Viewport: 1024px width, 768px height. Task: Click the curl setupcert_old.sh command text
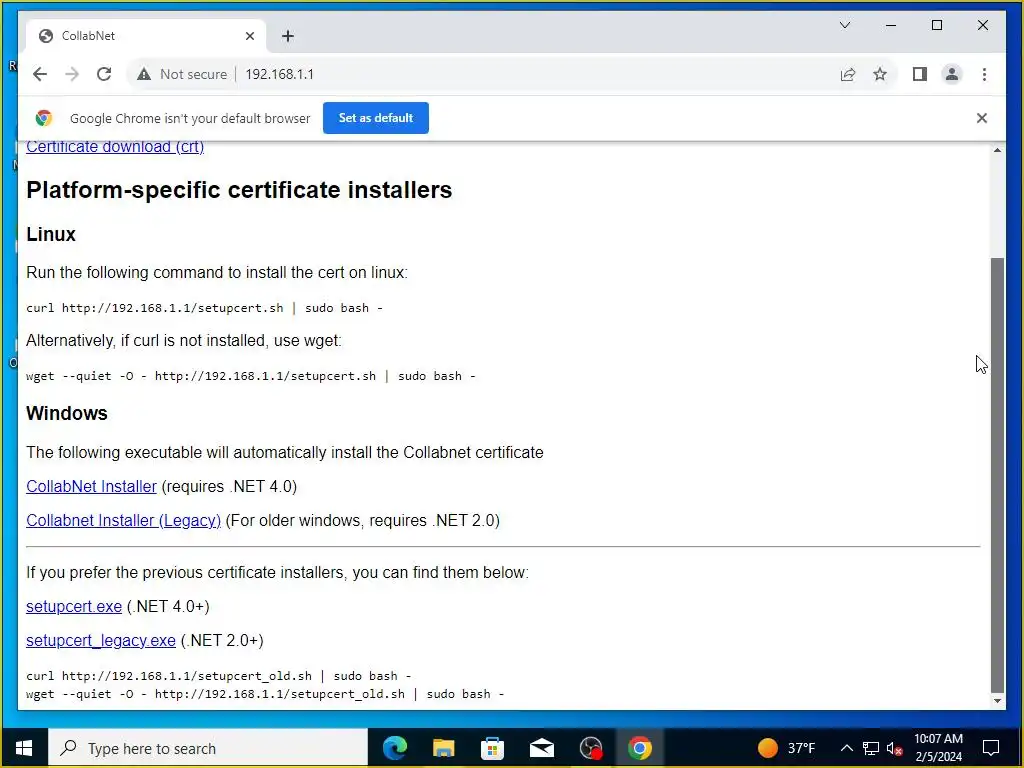219,676
